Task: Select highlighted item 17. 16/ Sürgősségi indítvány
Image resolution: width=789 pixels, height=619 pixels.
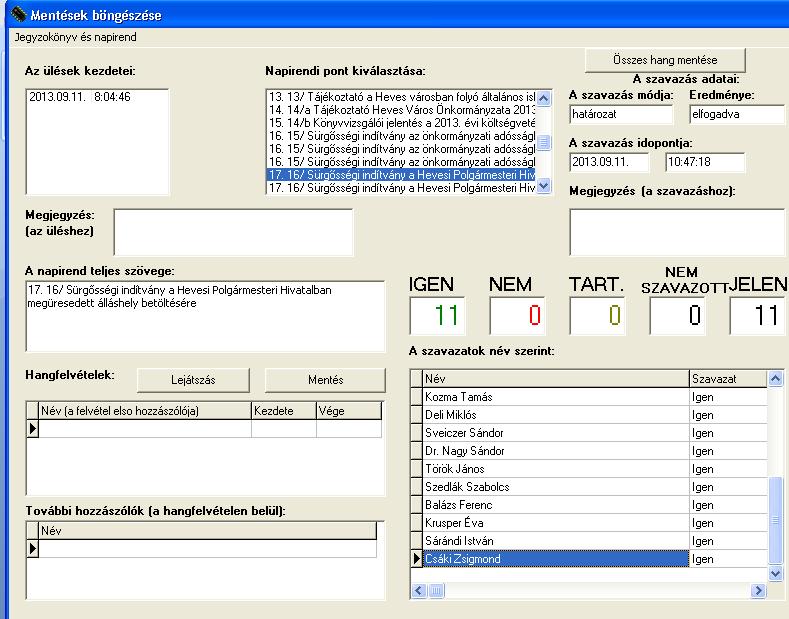Action: coord(402,175)
